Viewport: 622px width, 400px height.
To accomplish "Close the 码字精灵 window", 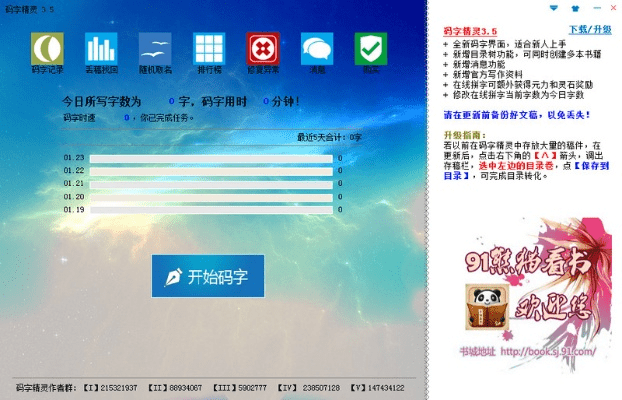I will coord(613,8).
